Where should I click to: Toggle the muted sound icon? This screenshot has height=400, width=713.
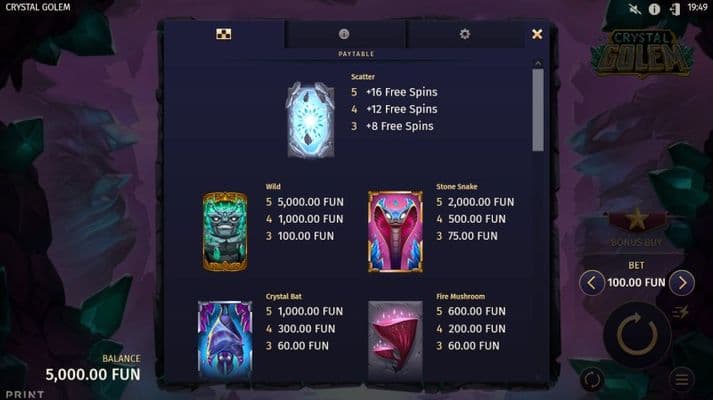(x=634, y=9)
